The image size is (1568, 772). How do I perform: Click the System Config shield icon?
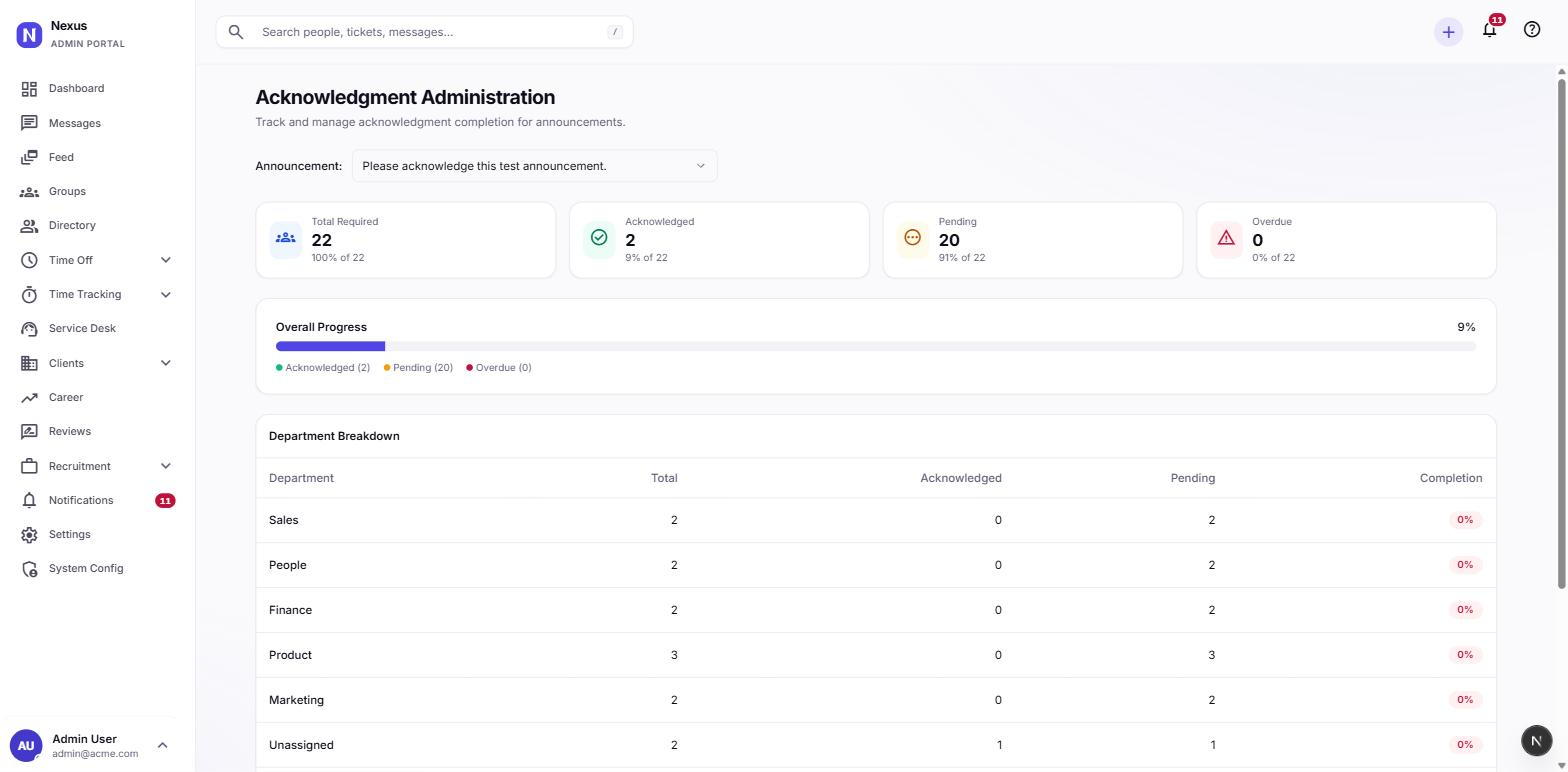coord(29,568)
